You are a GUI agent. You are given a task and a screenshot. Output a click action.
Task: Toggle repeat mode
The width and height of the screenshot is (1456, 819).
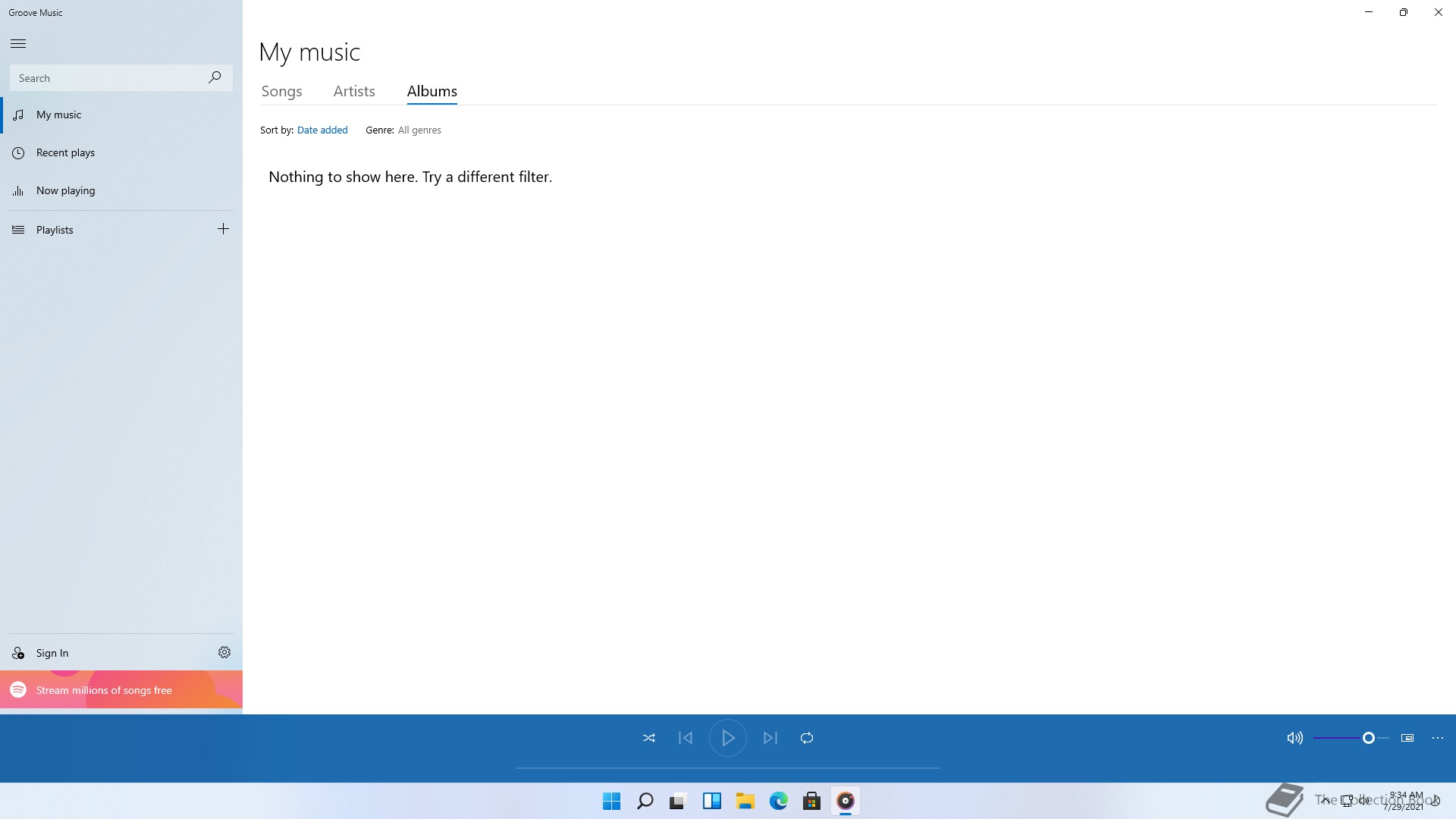[x=807, y=738]
